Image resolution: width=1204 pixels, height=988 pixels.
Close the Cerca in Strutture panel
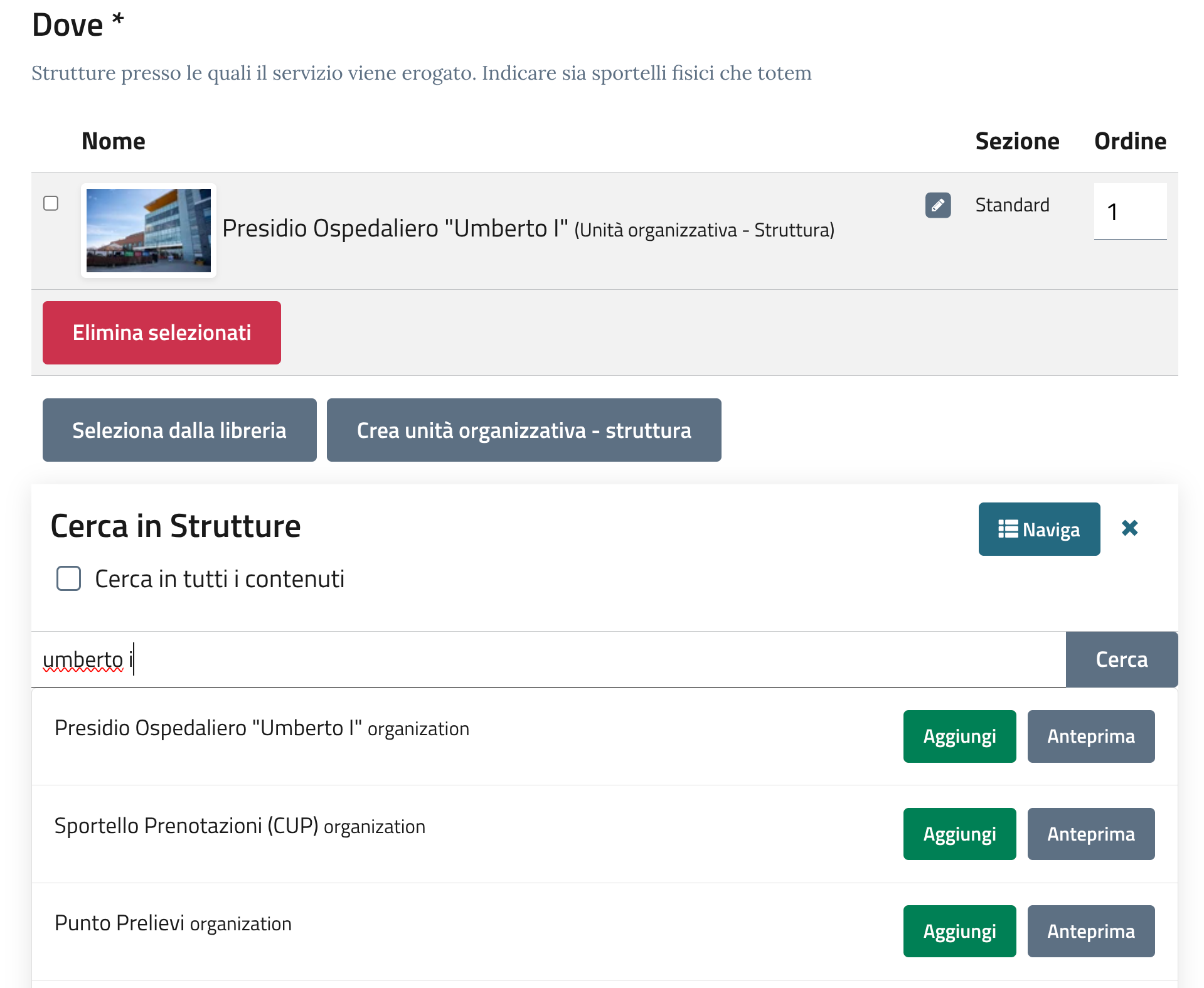(1129, 528)
